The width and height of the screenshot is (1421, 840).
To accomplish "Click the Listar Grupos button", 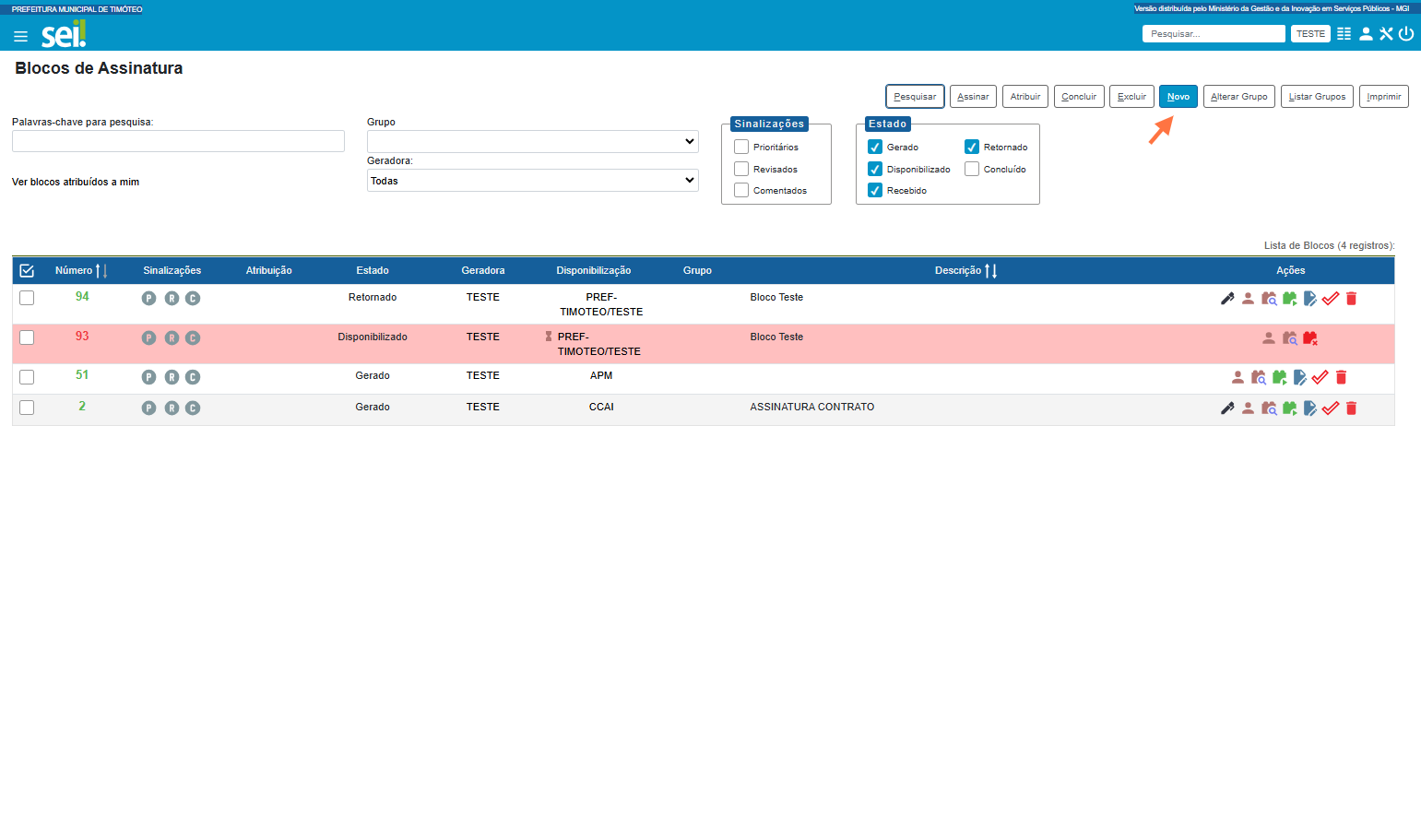I will pos(1317,96).
